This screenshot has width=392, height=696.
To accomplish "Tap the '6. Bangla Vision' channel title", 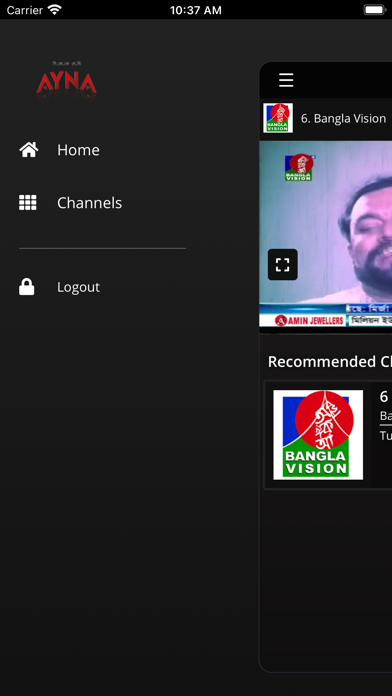I will click(x=343, y=119).
